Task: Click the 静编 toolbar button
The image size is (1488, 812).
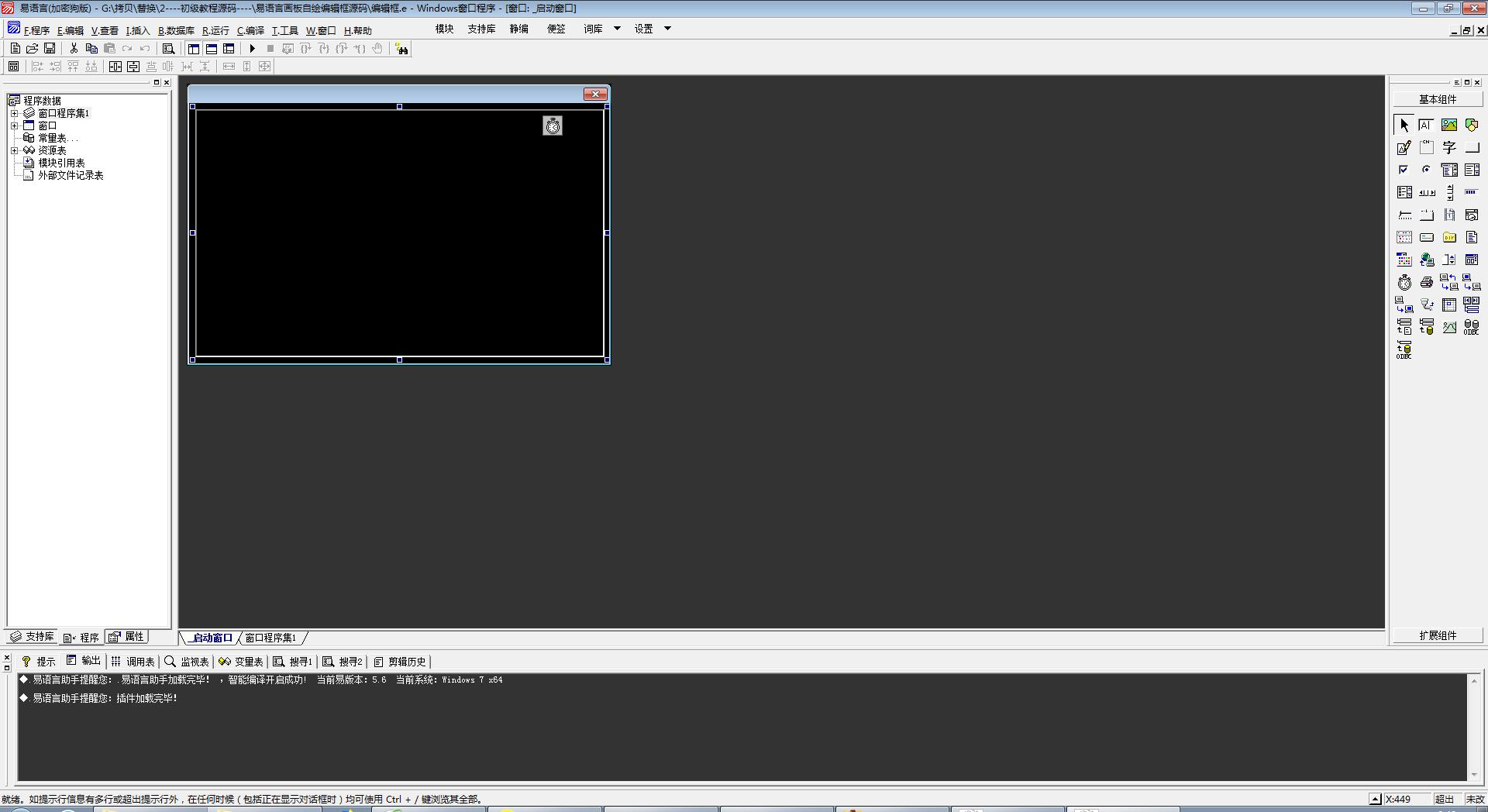Action: point(519,29)
